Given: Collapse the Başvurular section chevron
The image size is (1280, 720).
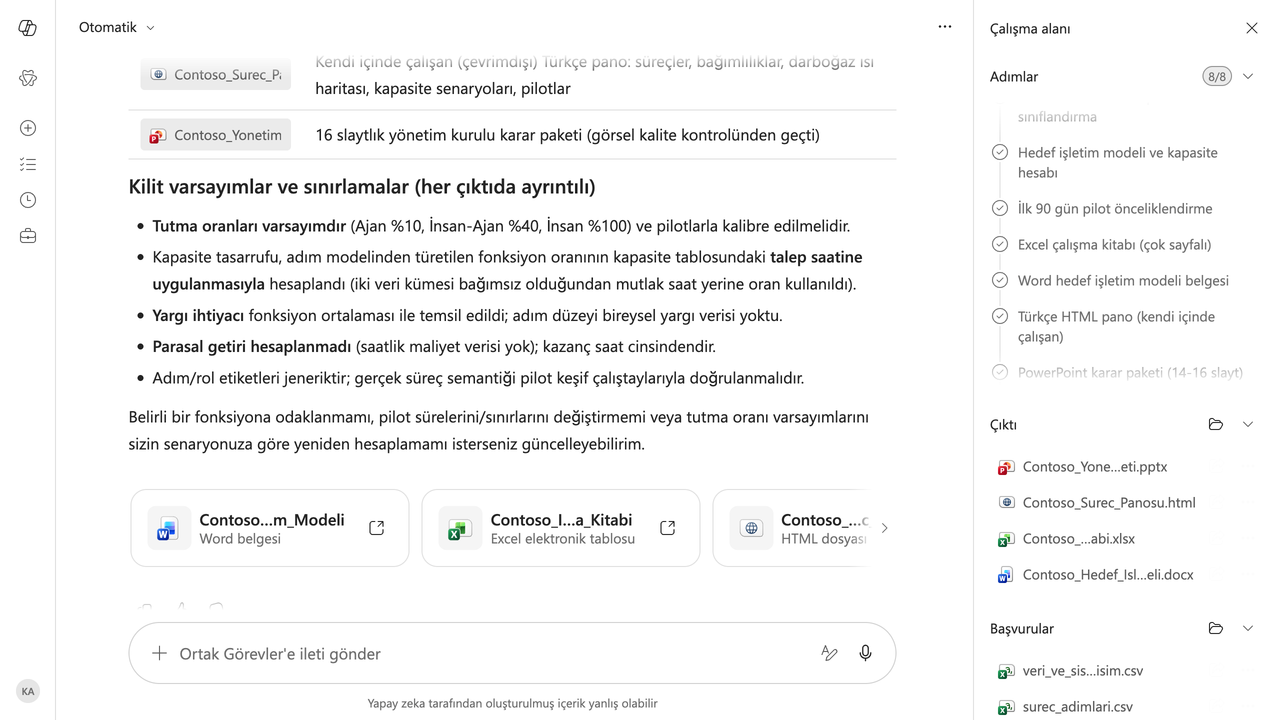Looking at the screenshot, I should 1248,629.
